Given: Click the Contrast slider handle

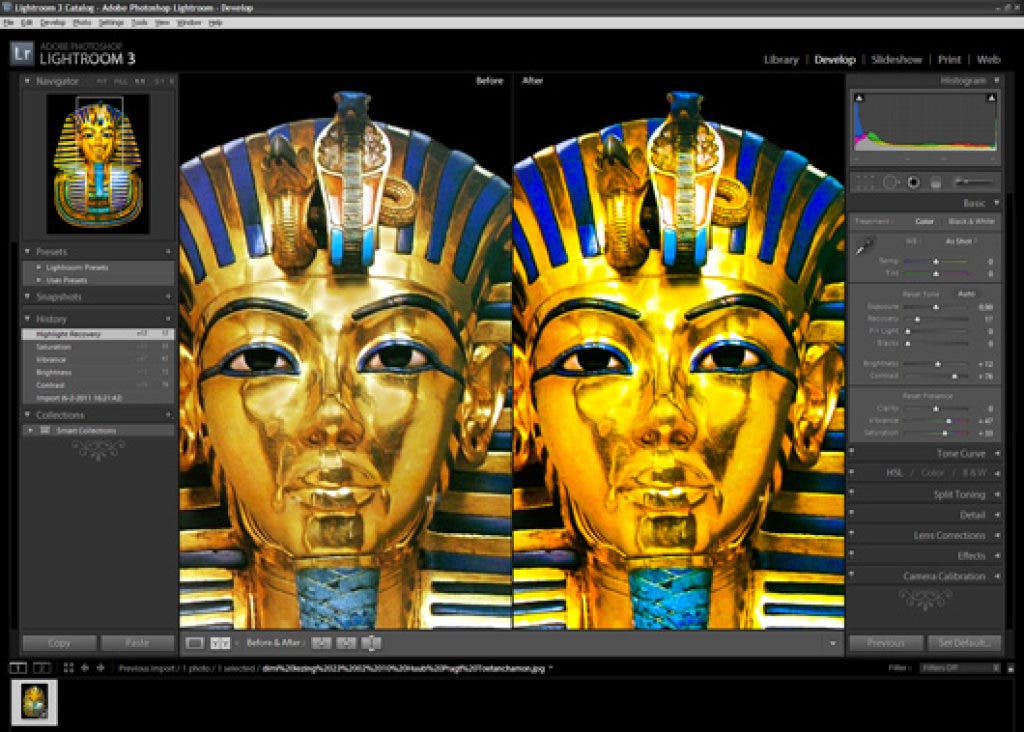Looking at the screenshot, I should pyautogui.click(x=954, y=376).
